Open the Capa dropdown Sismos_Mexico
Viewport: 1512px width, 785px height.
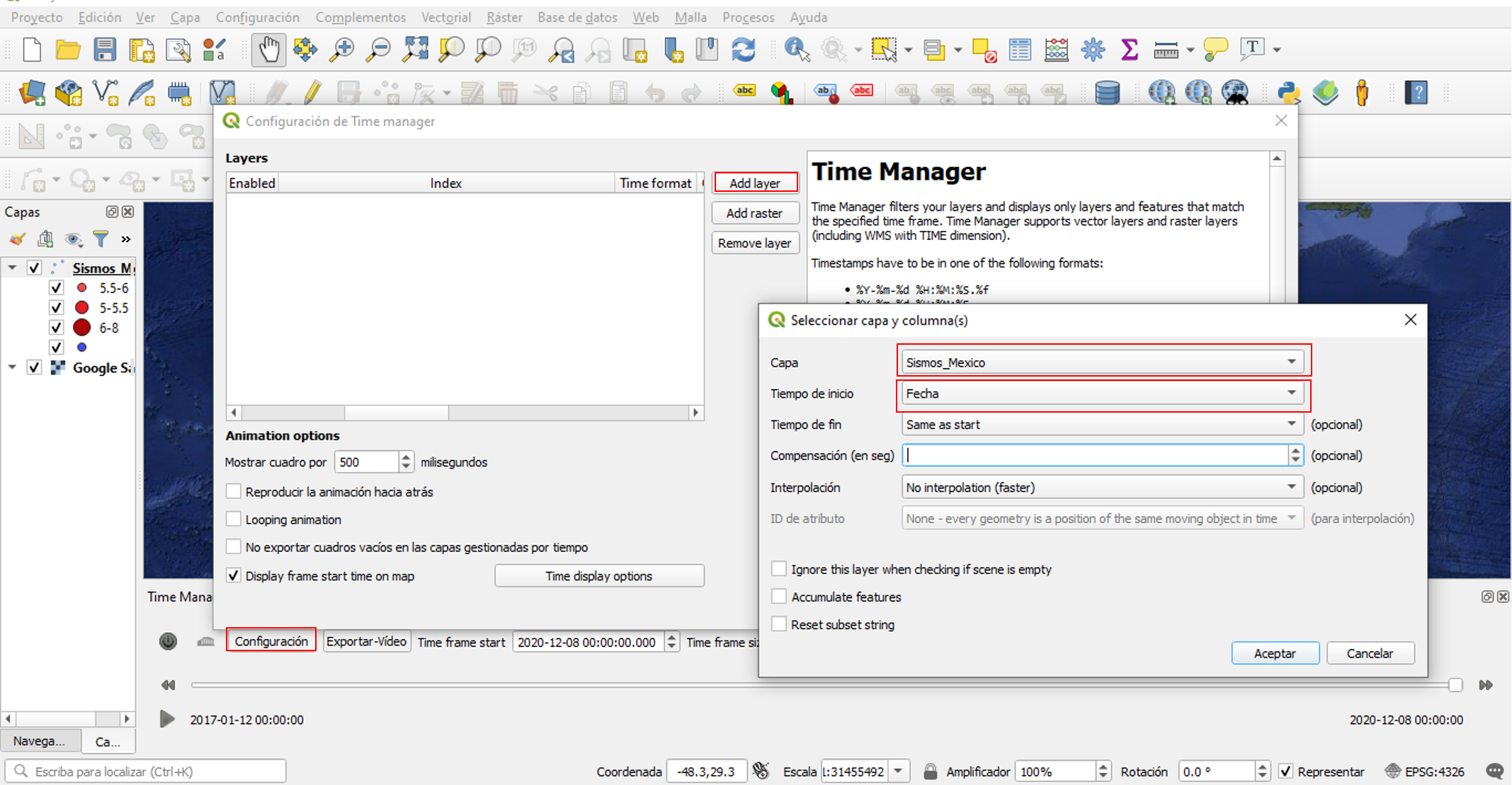[x=1101, y=362]
